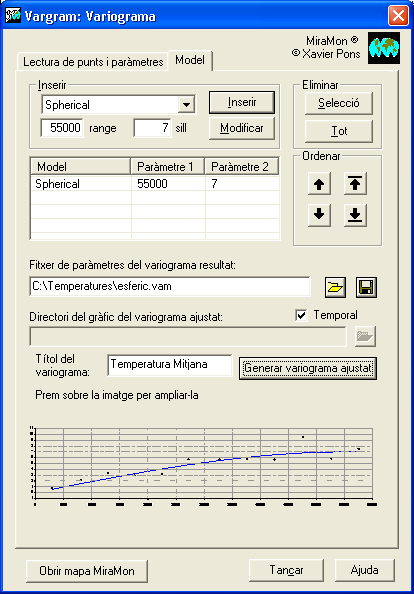Screen dimensions: 414x594
Task: Click the Inserir button
Action: [242, 102]
